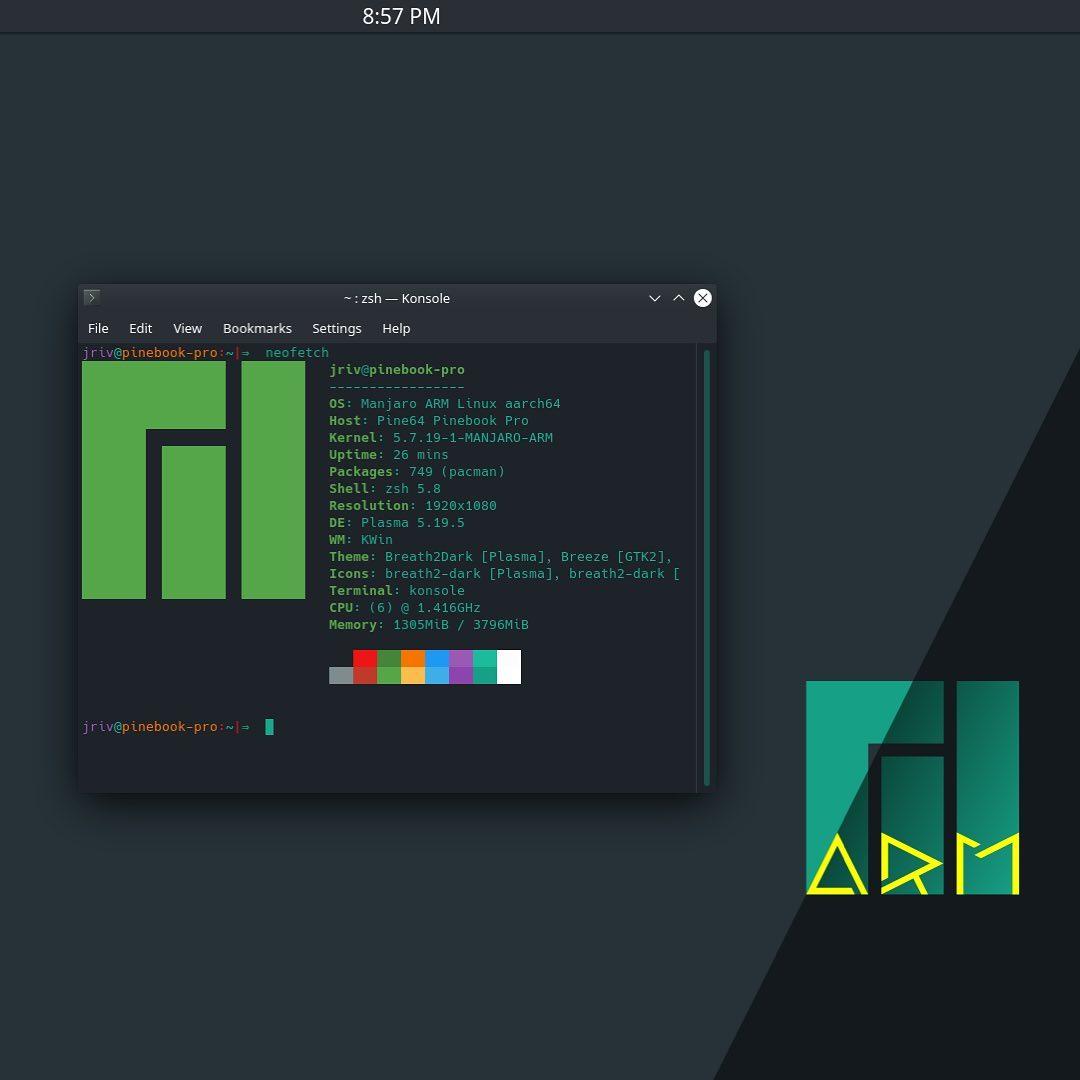The image size is (1080, 1080).
Task: Maximize the Konsole window
Action: 678,298
